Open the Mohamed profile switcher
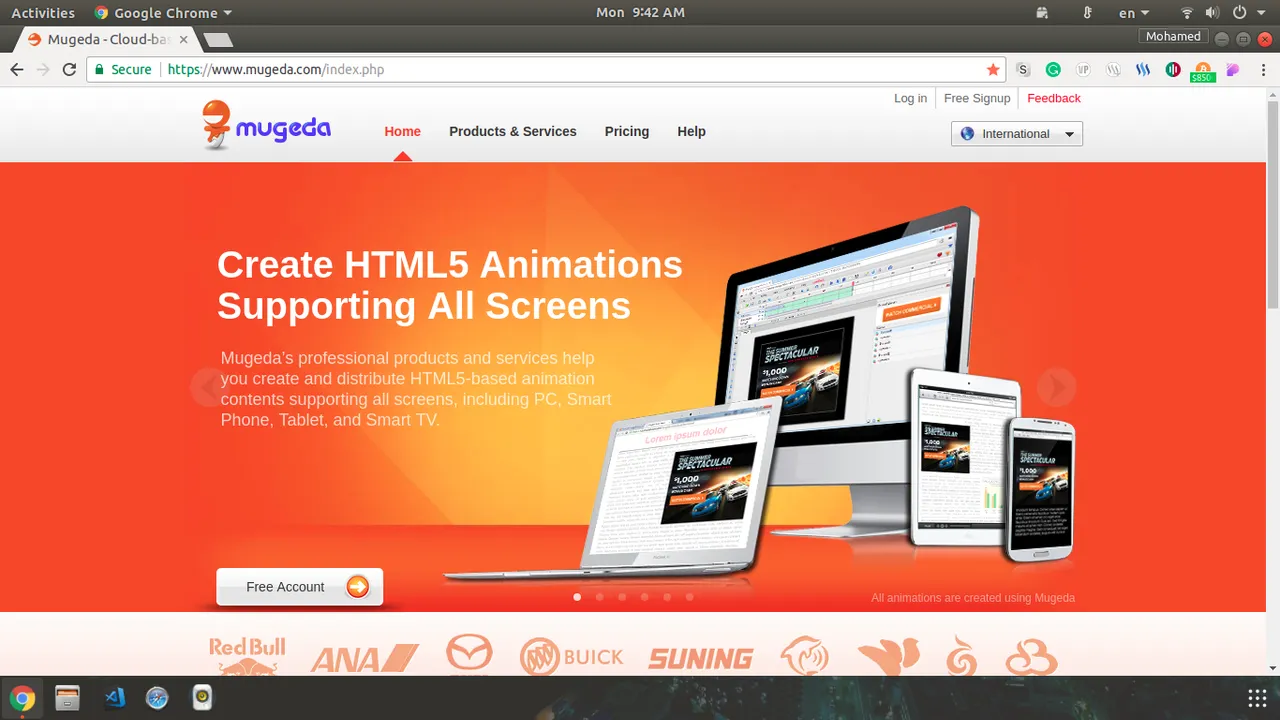The width and height of the screenshot is (1280, 720). point(1173,36)
